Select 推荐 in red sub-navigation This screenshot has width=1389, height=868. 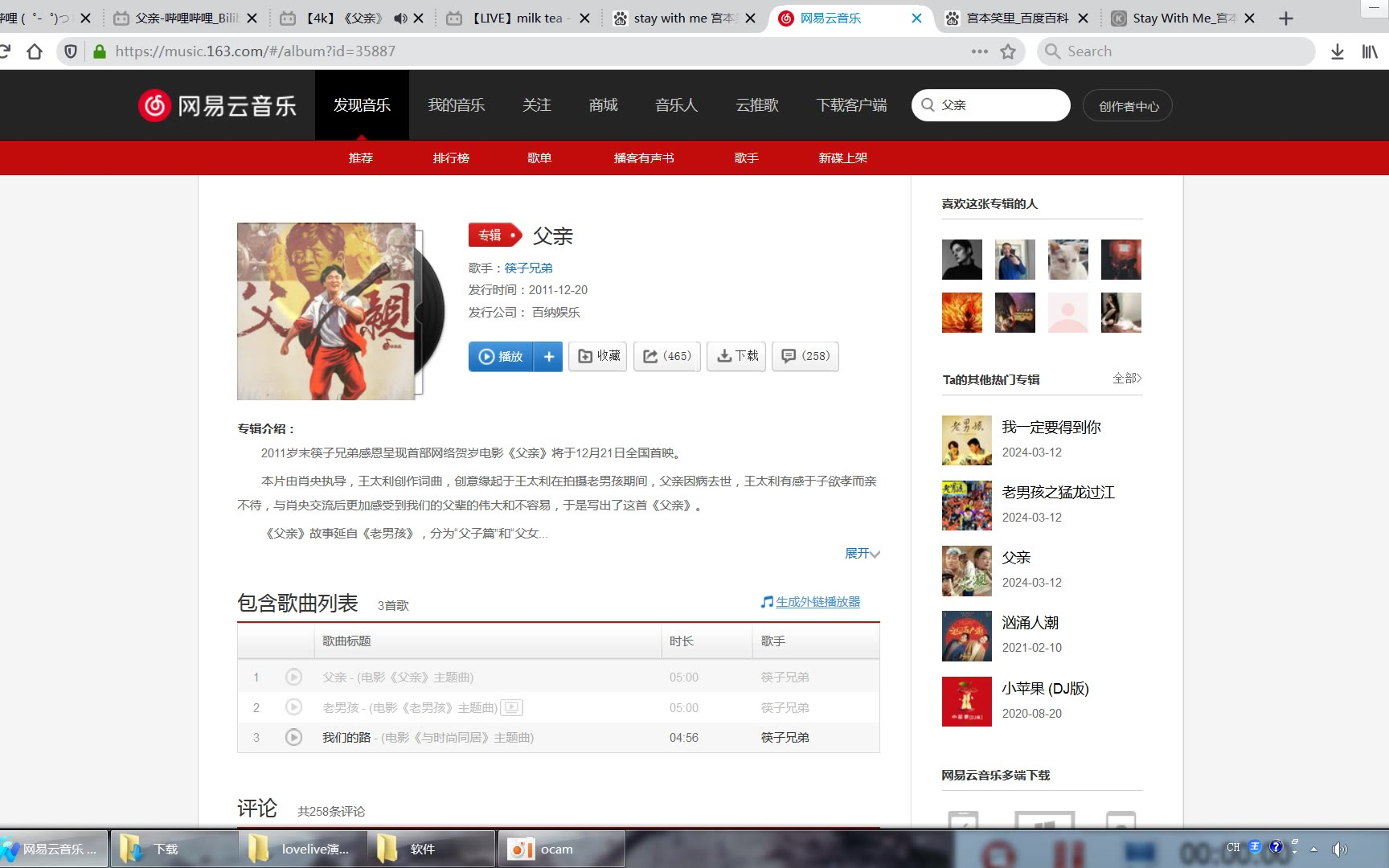pyautogui.click(x=361, y=158)
